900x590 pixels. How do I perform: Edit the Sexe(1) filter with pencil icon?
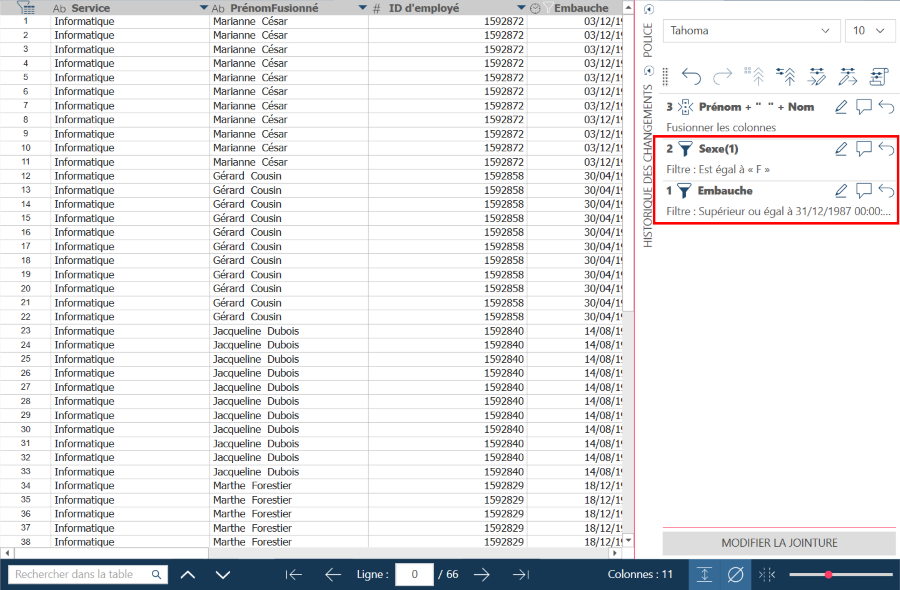(841, 149)
